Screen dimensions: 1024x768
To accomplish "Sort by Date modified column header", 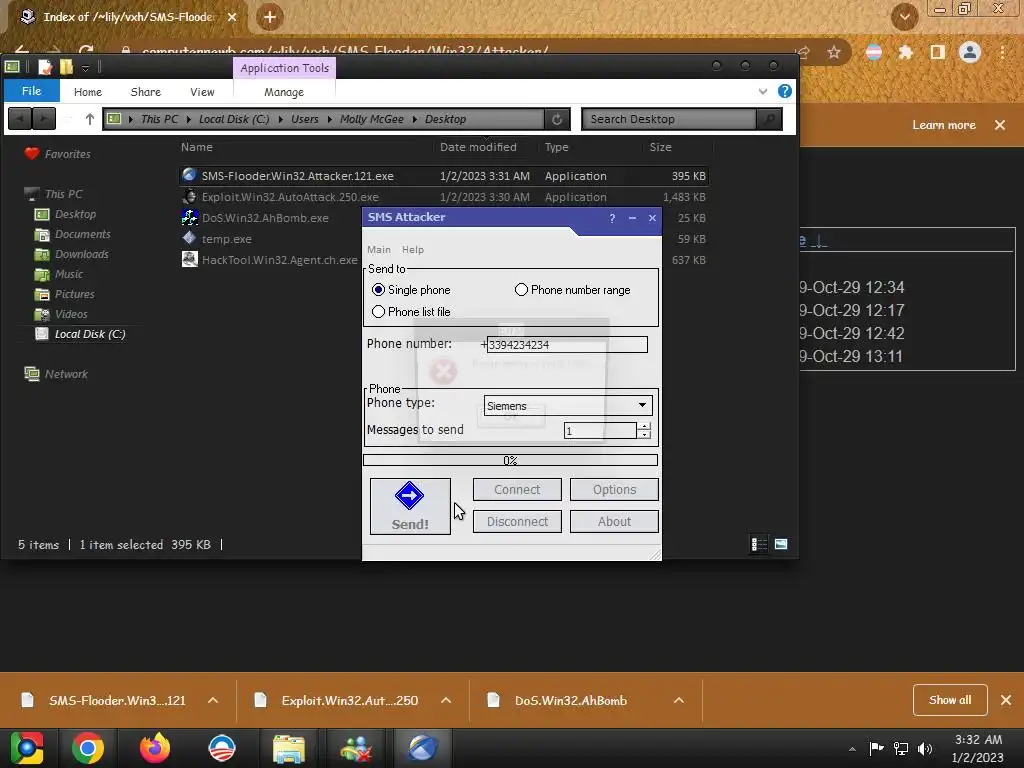I will coord(478,147).
